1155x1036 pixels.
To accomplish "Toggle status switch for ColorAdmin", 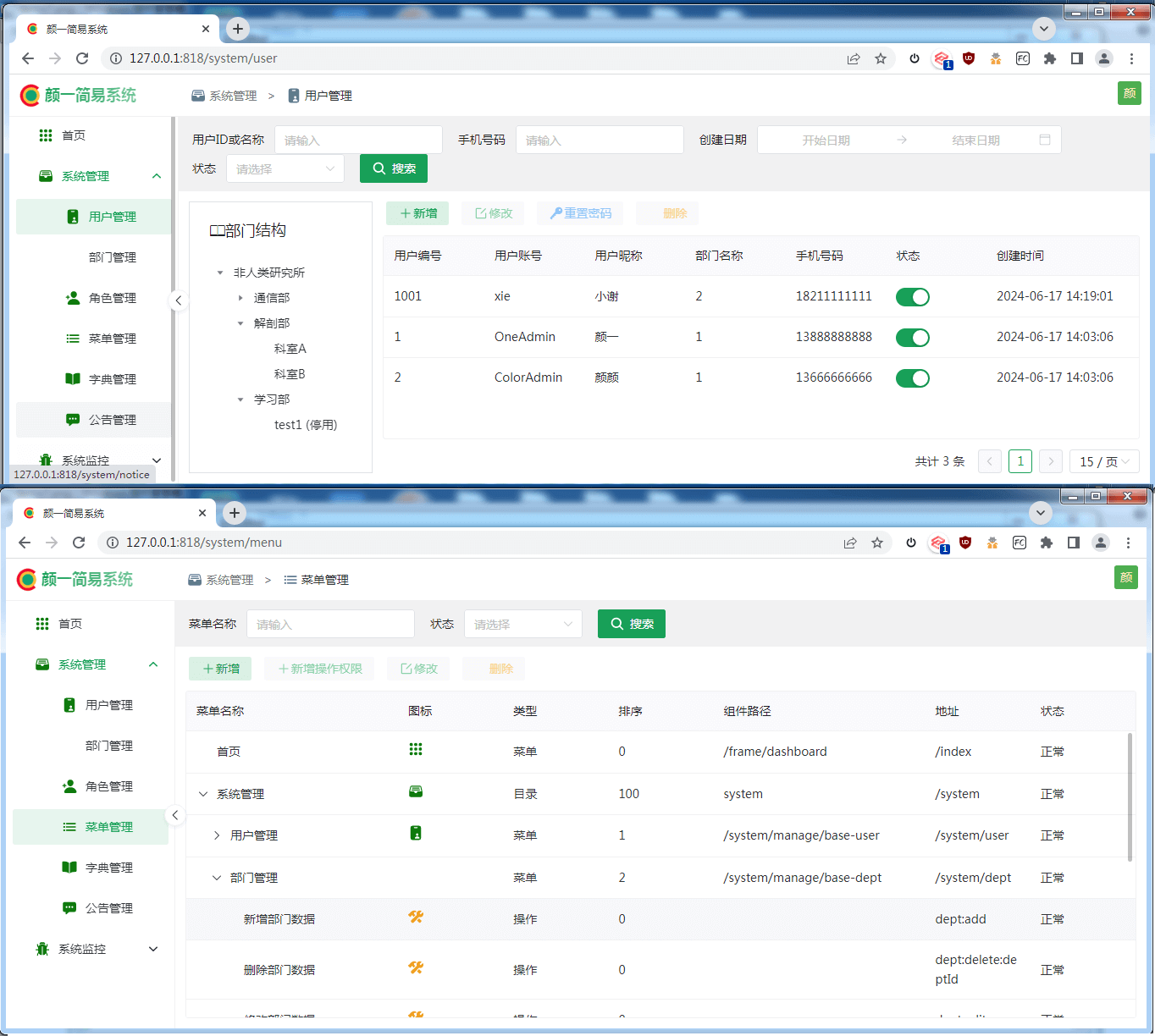I will (x=913, y=378).
